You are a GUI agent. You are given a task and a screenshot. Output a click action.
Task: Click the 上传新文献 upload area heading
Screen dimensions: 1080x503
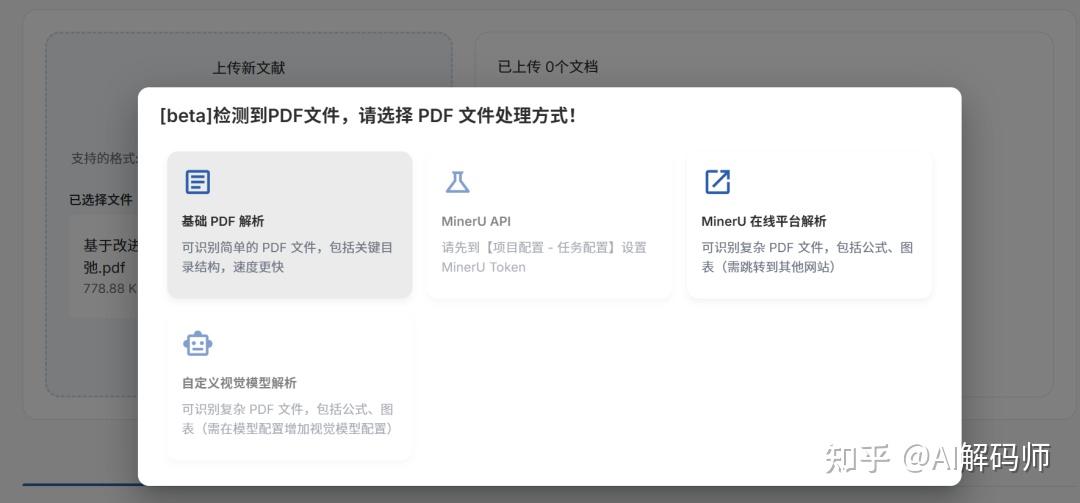(x=249, y=68)
